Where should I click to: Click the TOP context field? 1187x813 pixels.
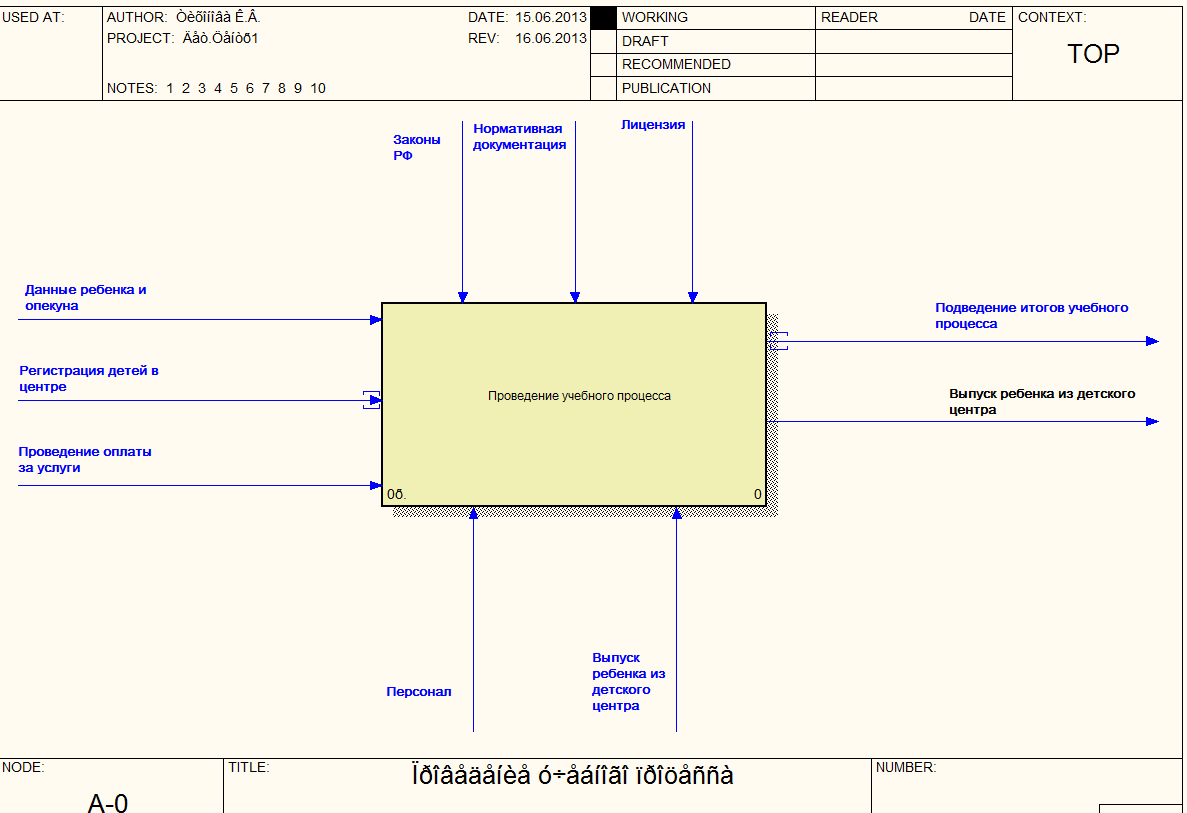[x=1093, y=55]
